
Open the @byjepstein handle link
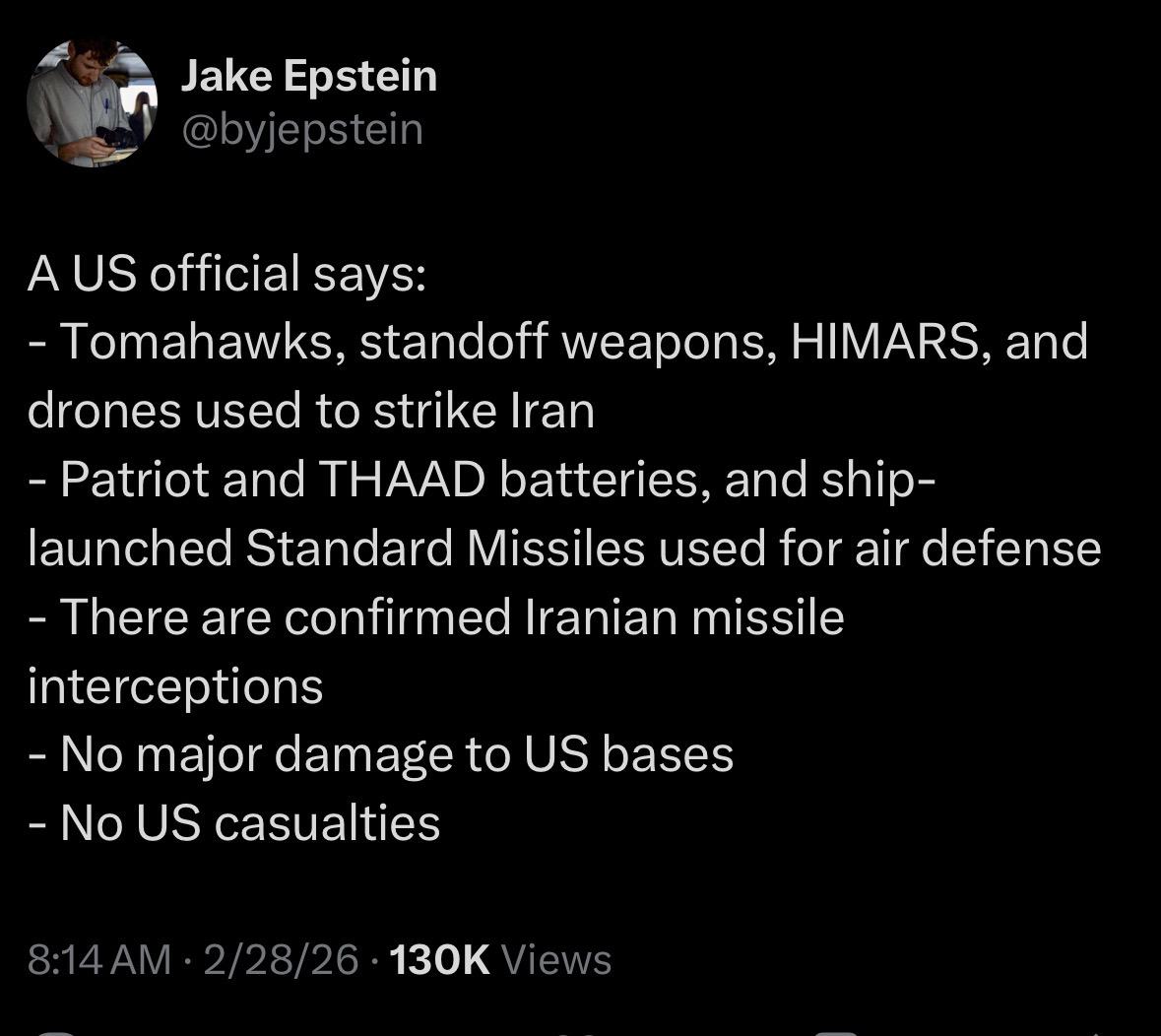(301, 129)
